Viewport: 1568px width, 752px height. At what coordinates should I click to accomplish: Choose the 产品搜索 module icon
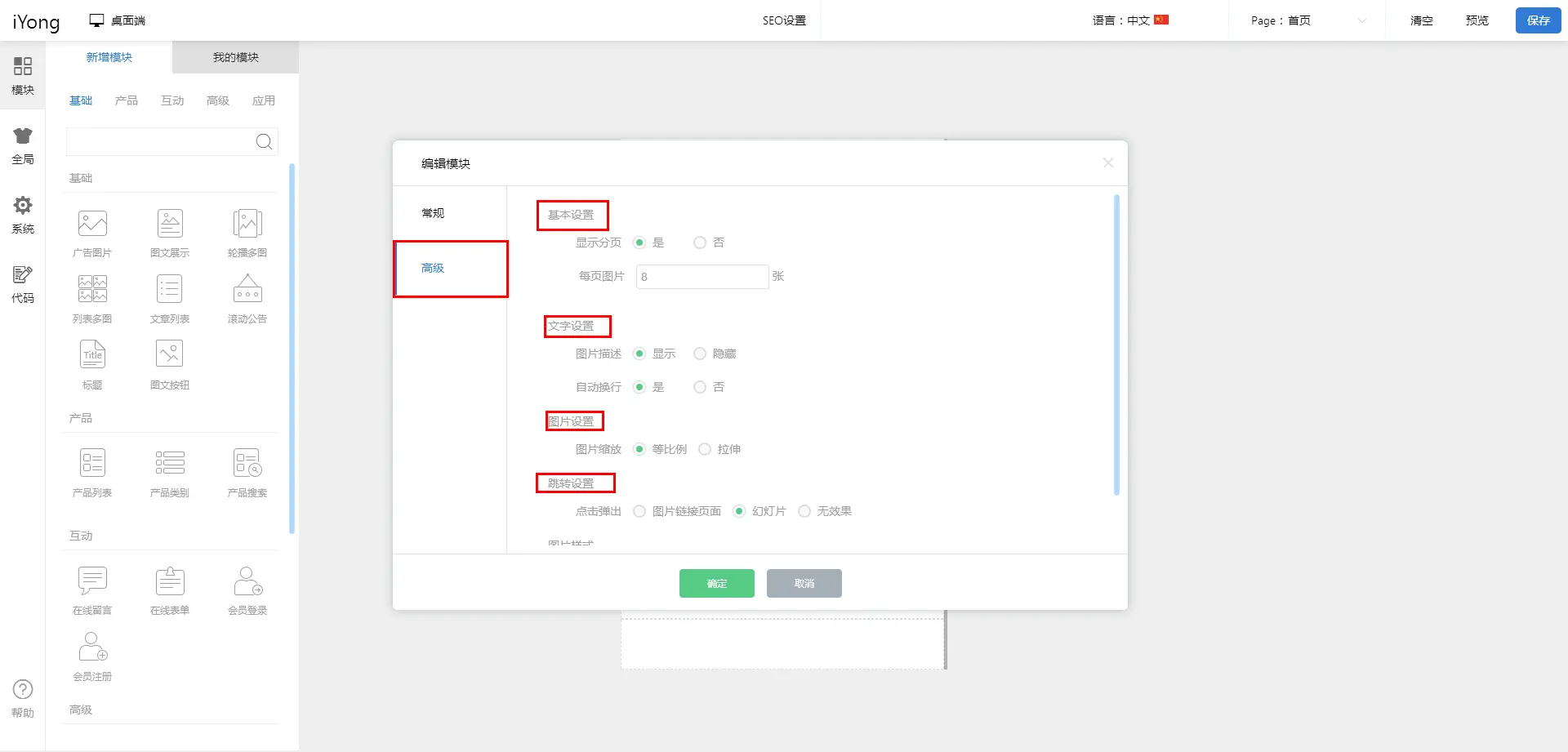coord(247,463)
